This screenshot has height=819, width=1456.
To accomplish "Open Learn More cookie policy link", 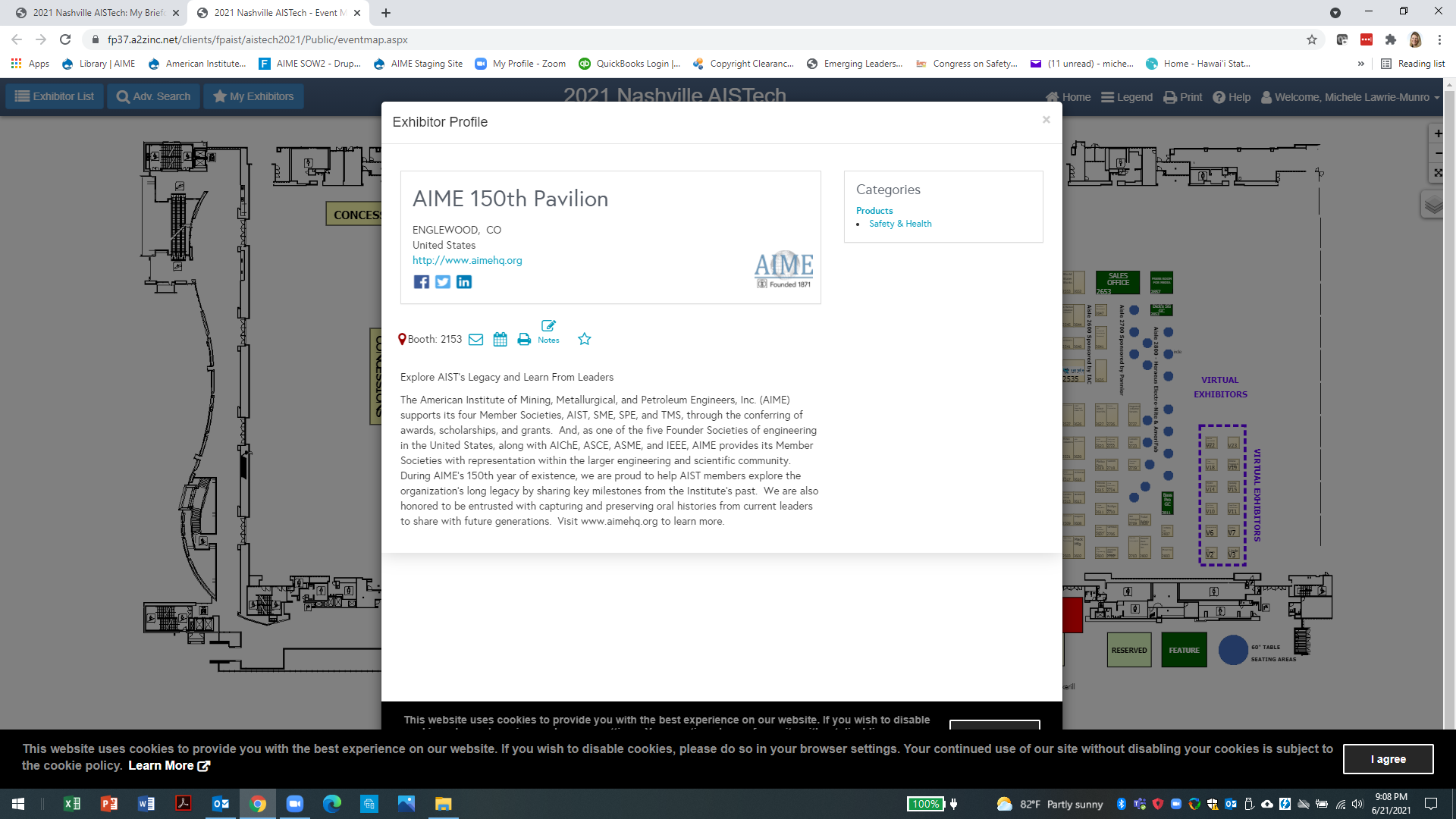I will [169, 766].
